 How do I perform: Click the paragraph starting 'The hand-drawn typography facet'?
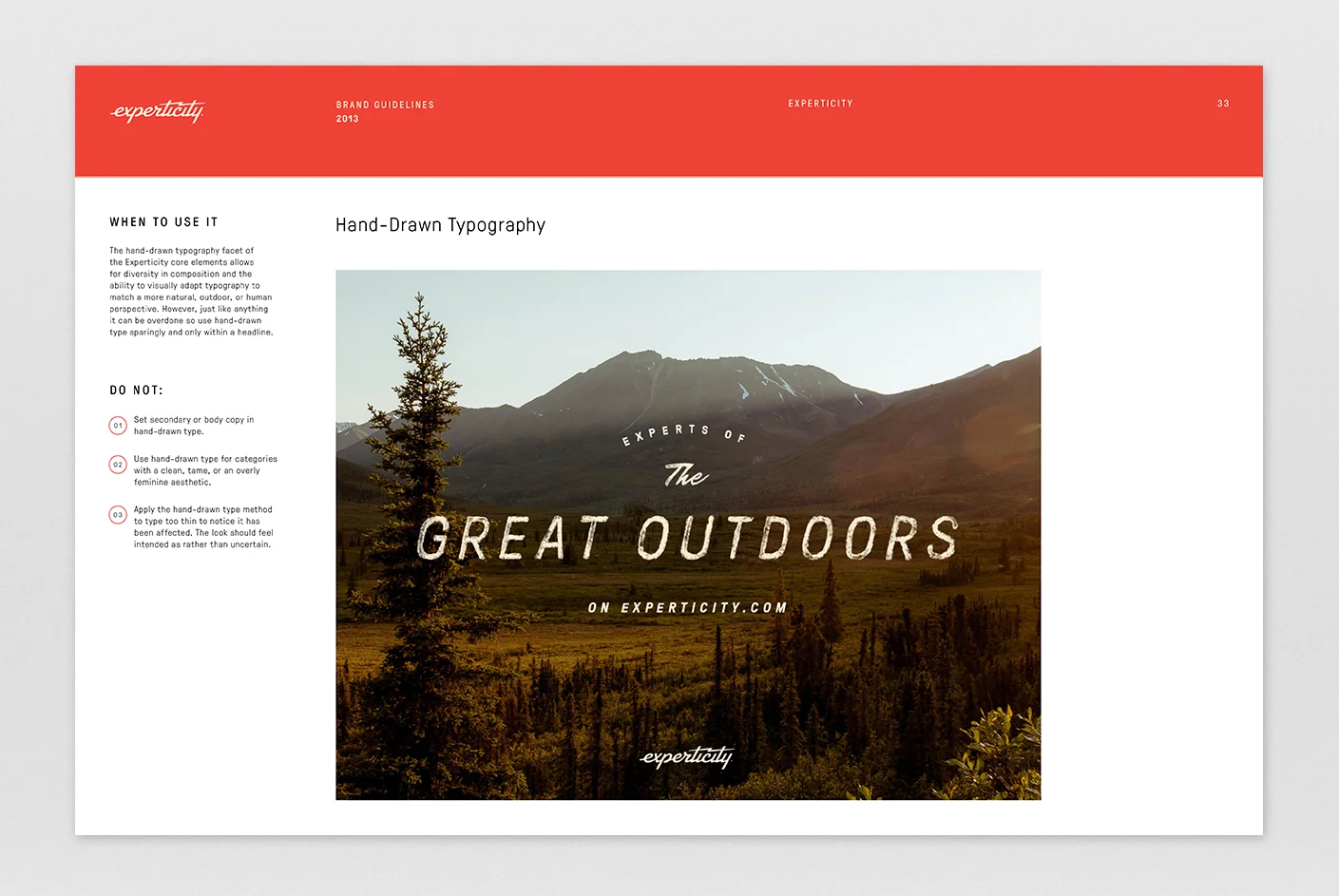(191, 292)
